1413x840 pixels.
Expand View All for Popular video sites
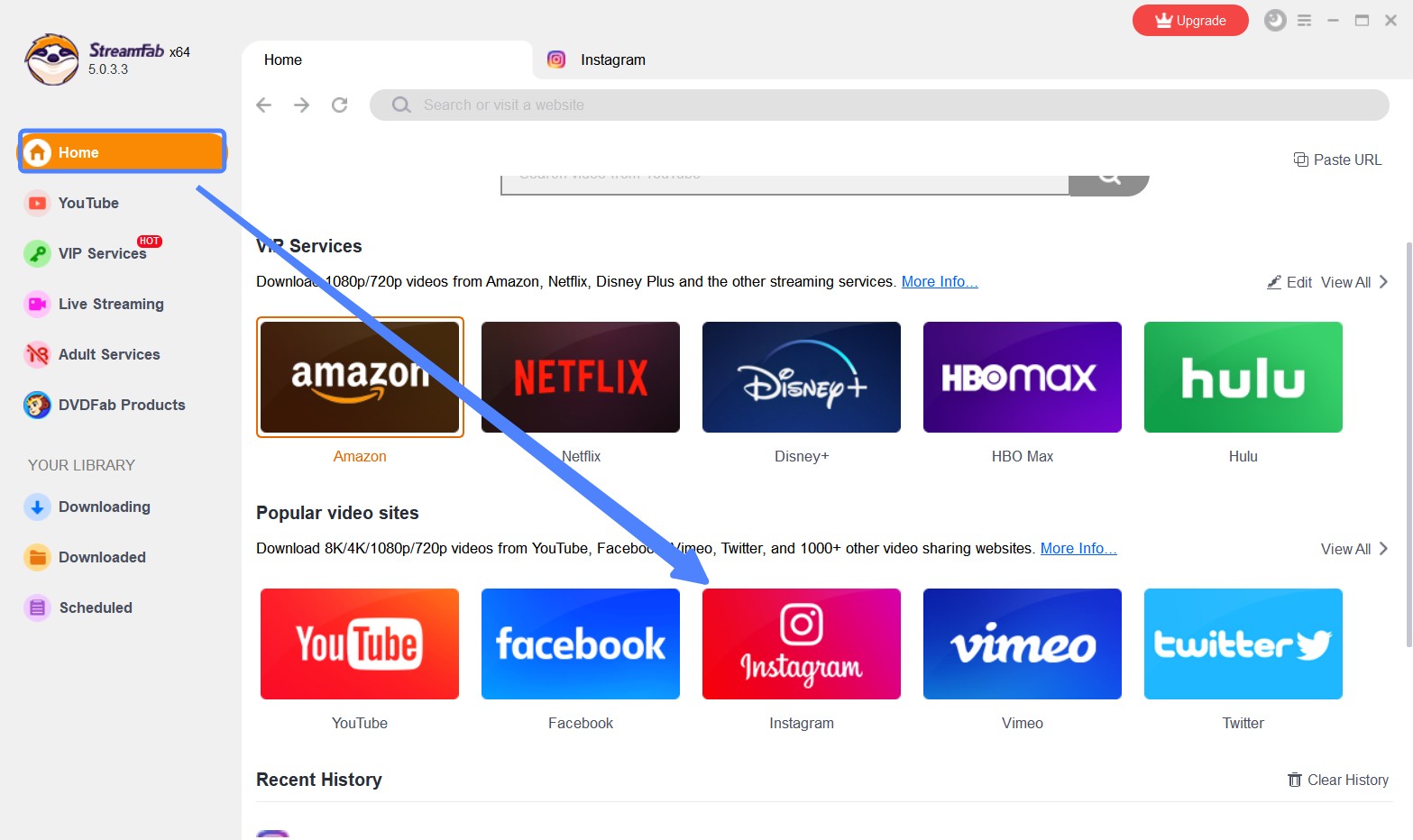point(1354,549)
